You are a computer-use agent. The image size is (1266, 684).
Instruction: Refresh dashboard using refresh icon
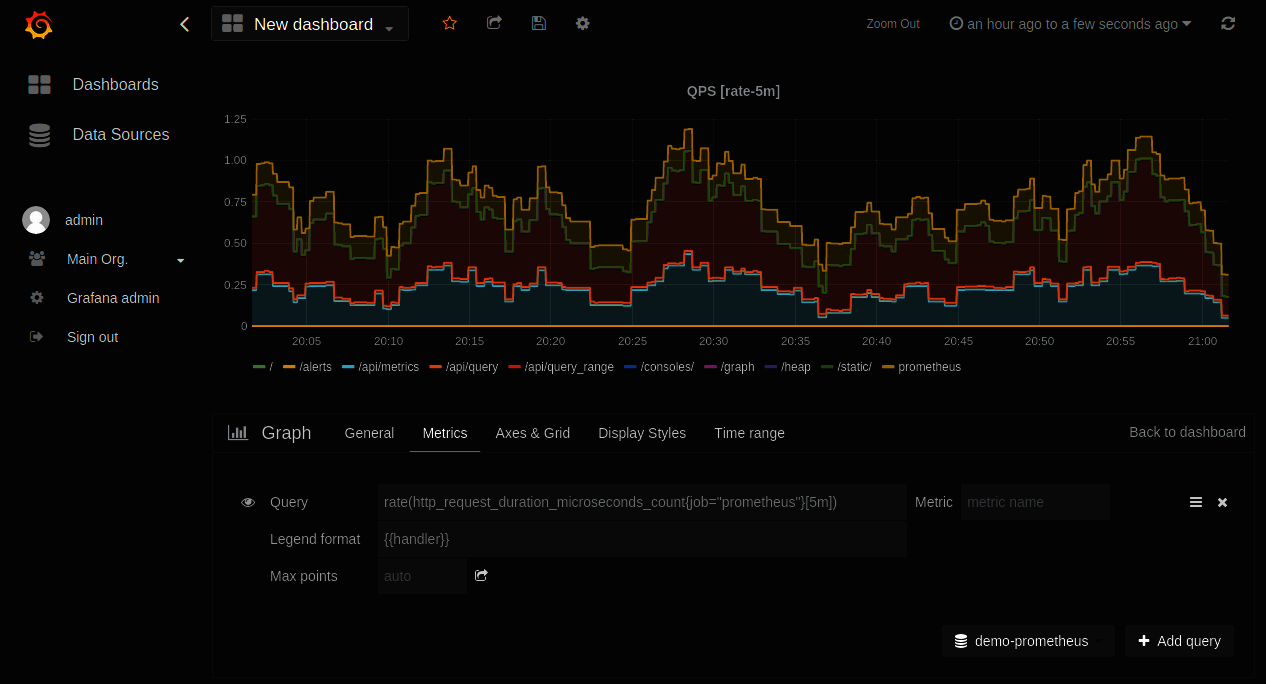click(x=1228, y=23)
